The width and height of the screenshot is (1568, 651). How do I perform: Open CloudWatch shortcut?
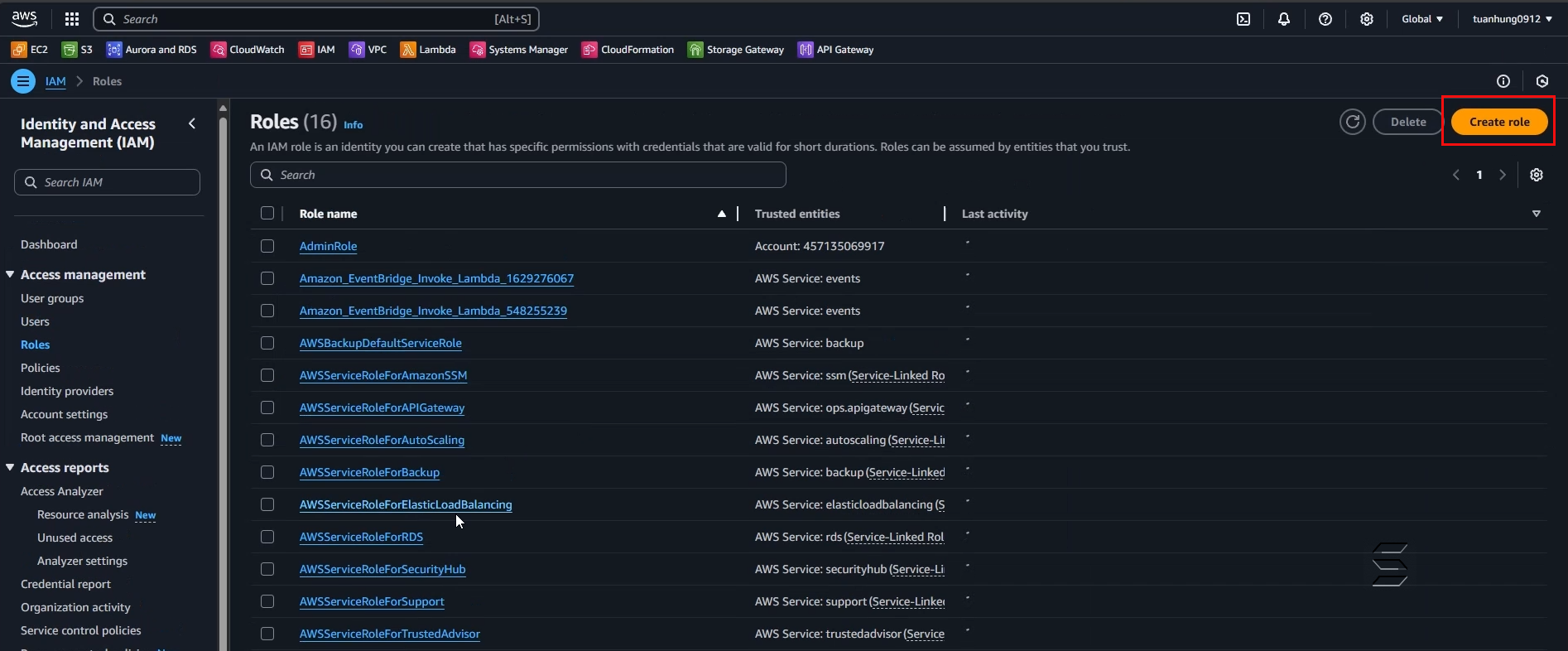[x=248, y=50]
